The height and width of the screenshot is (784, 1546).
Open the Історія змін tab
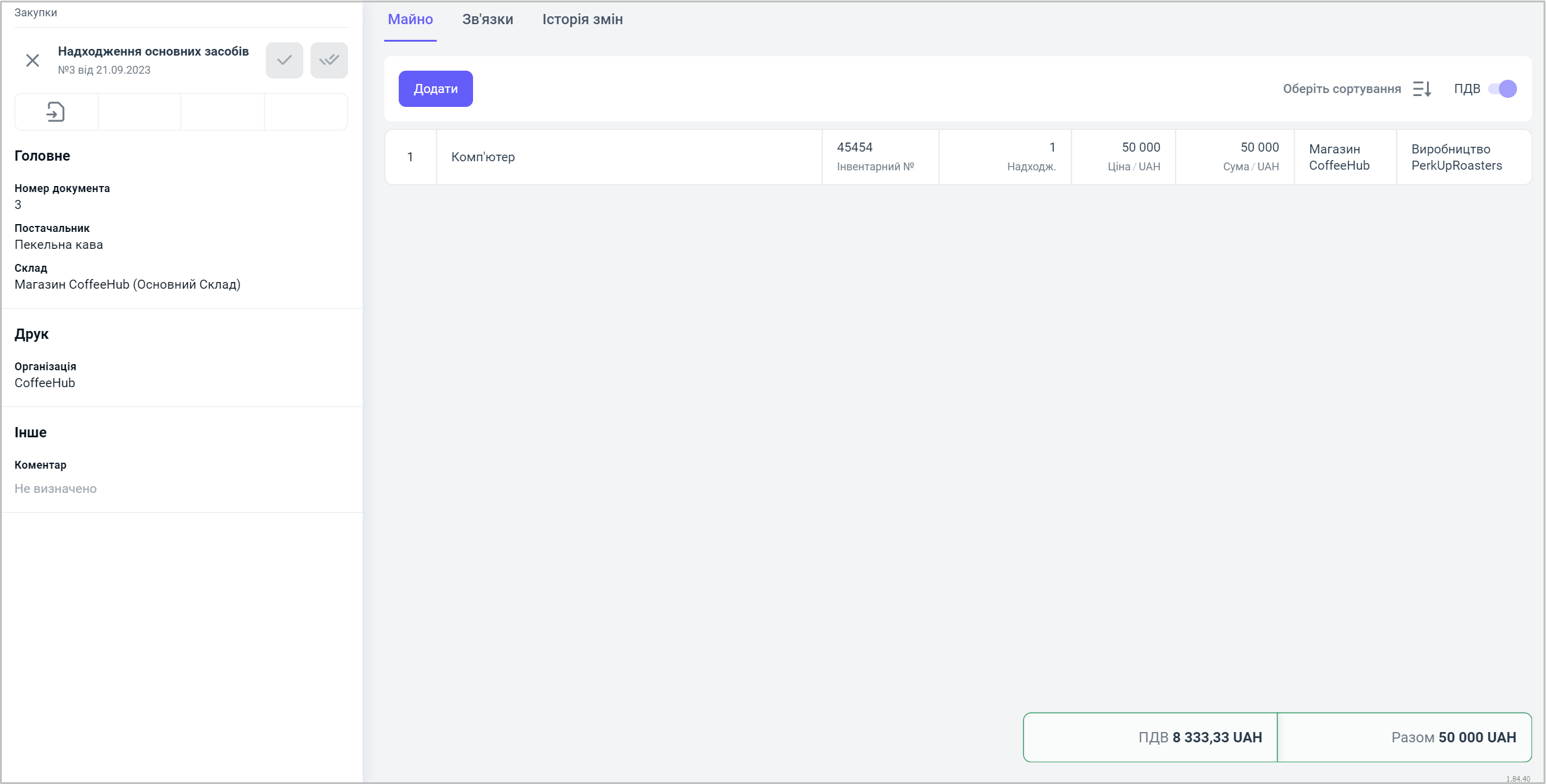(x=582, y=19)
